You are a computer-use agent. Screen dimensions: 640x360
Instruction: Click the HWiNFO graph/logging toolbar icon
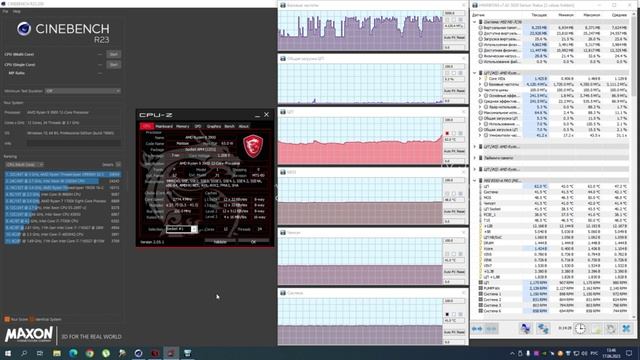(x=525, y=329)
